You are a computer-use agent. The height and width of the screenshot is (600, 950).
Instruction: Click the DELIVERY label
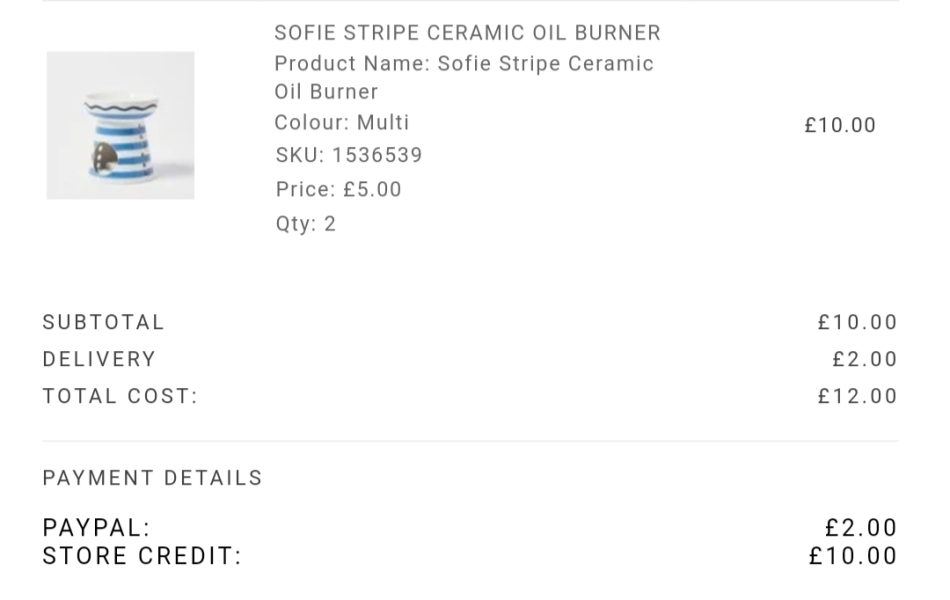point(99,359)
